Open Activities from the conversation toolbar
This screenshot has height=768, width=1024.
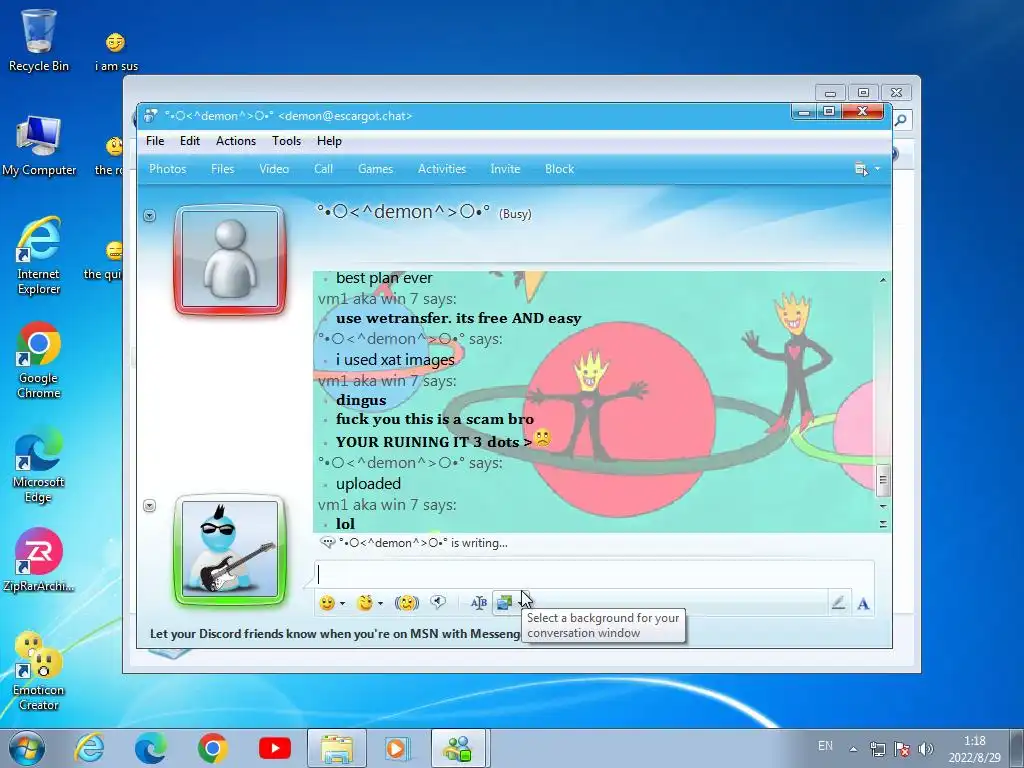click(442, 169)
